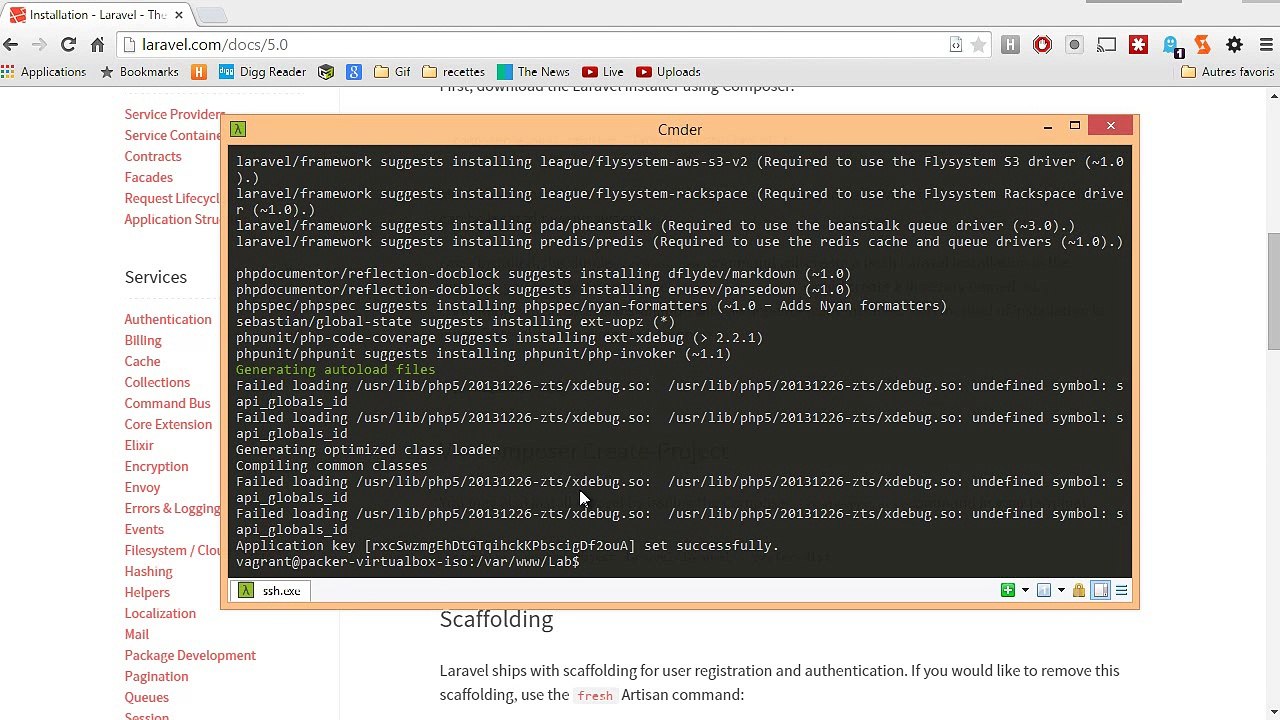Screen dimensions: 1280x720
Task: Open the YouTube Uploads bookmark
Action: pos(668,72)
